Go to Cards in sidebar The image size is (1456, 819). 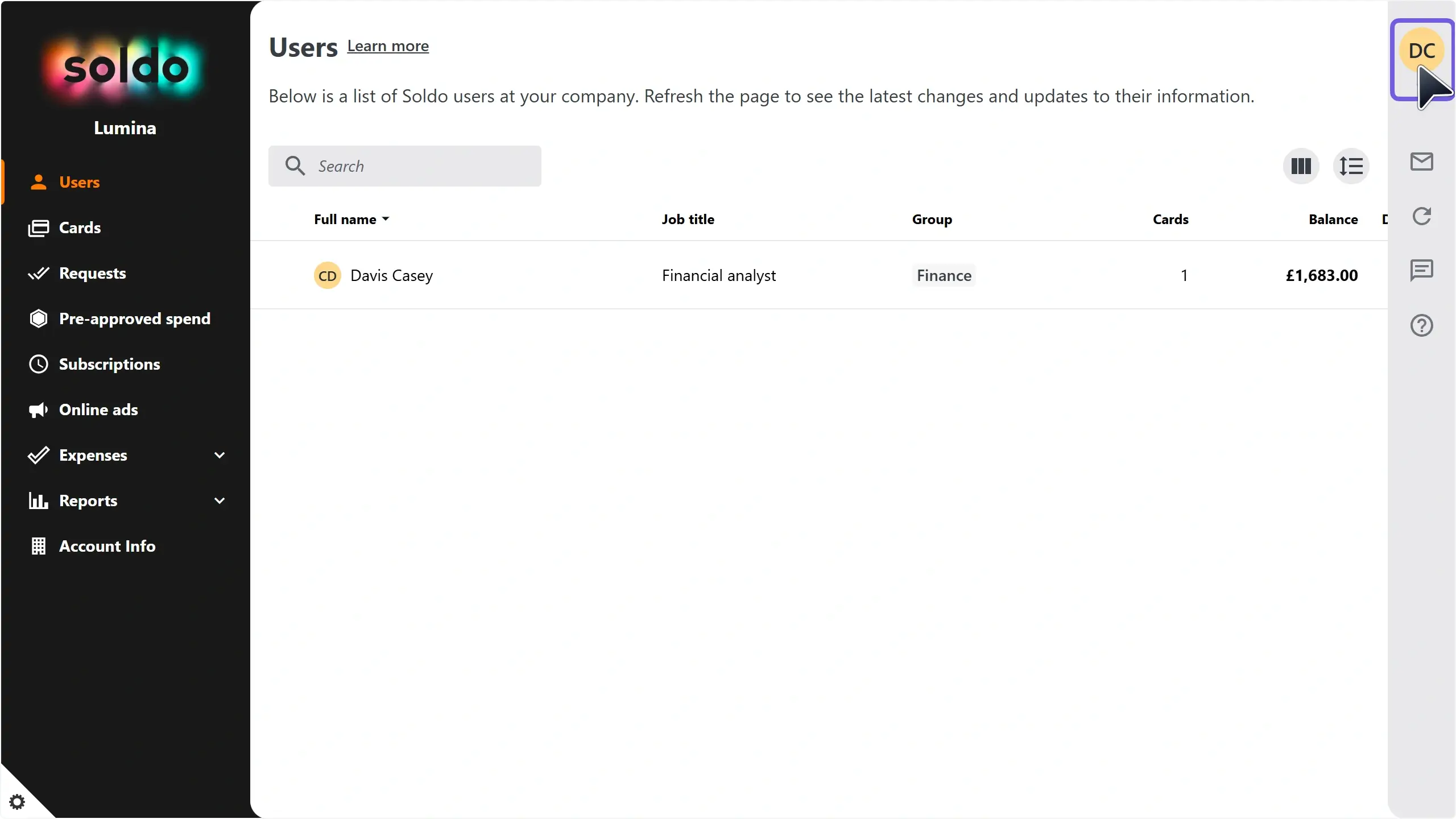[80, 227]
